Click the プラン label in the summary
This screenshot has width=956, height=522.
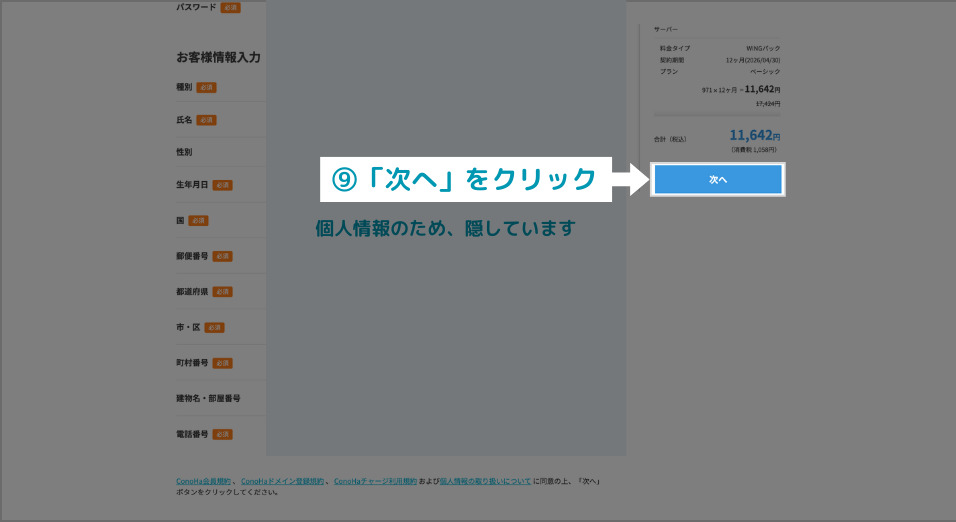(669, 71)
